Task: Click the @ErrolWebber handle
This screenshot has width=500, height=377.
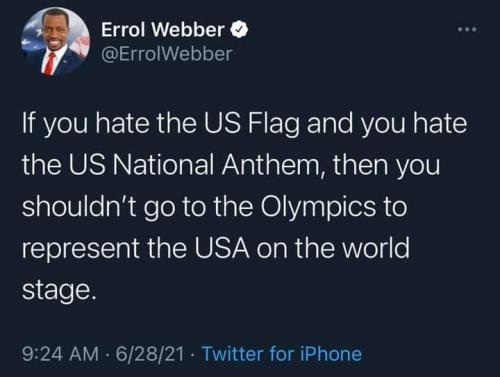Action: coord(166,54)
